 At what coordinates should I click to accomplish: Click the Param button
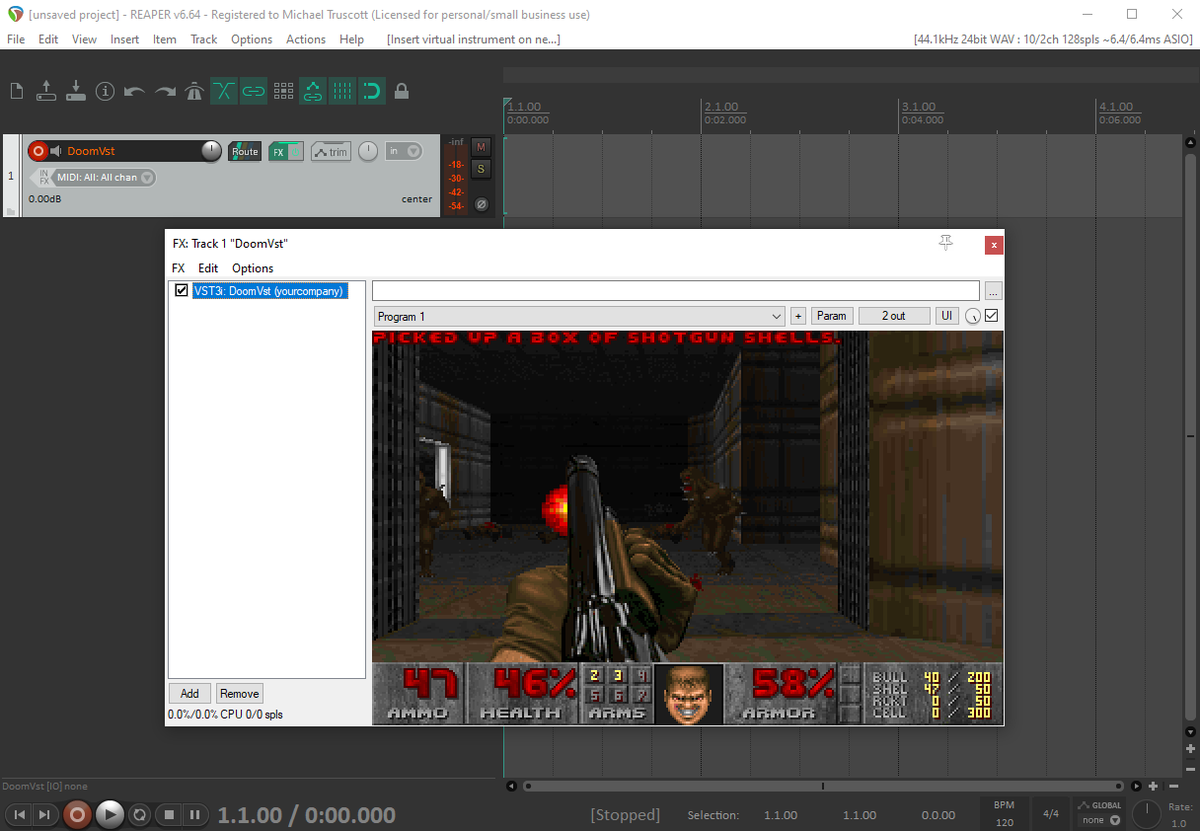coord(832,316)
